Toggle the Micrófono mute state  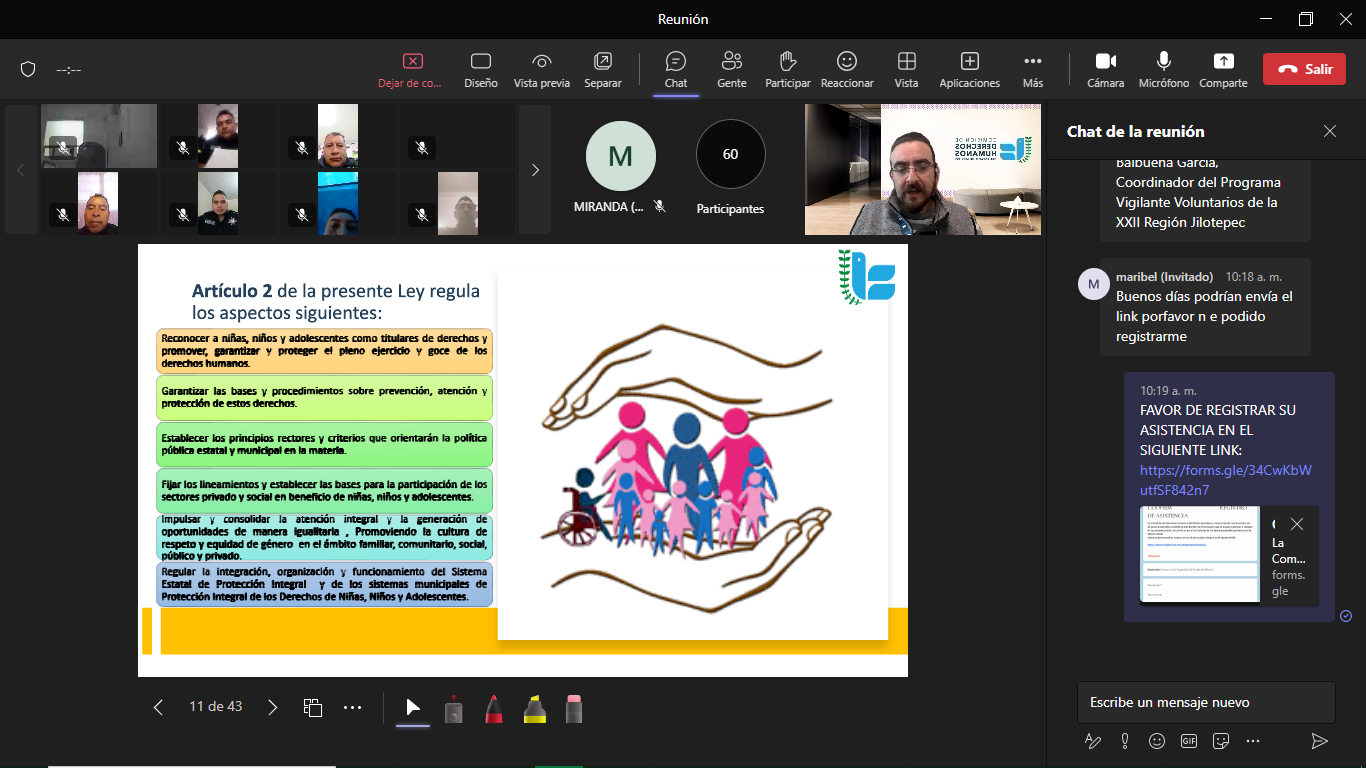point(1163,69)
